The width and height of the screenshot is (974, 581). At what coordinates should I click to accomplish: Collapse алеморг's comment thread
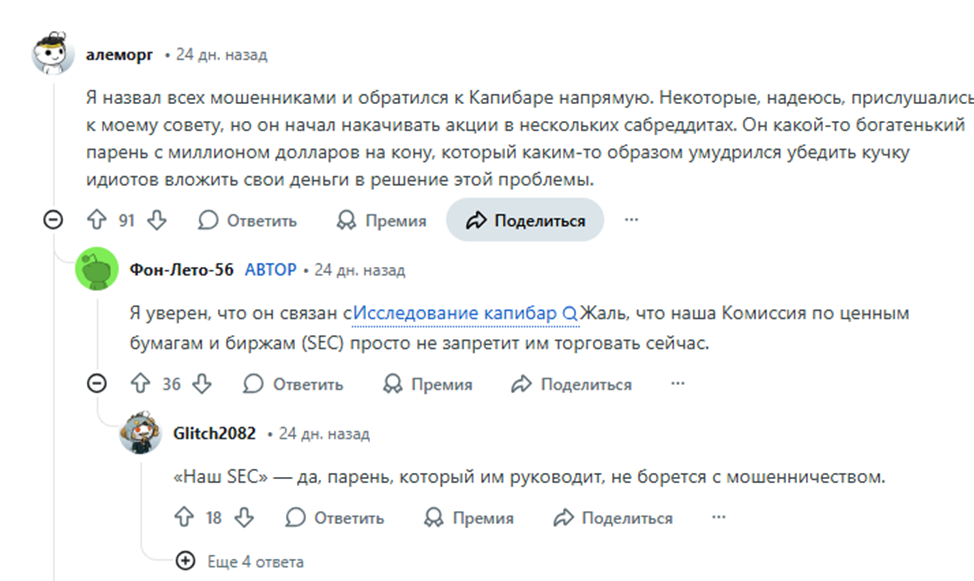point(54,220)
